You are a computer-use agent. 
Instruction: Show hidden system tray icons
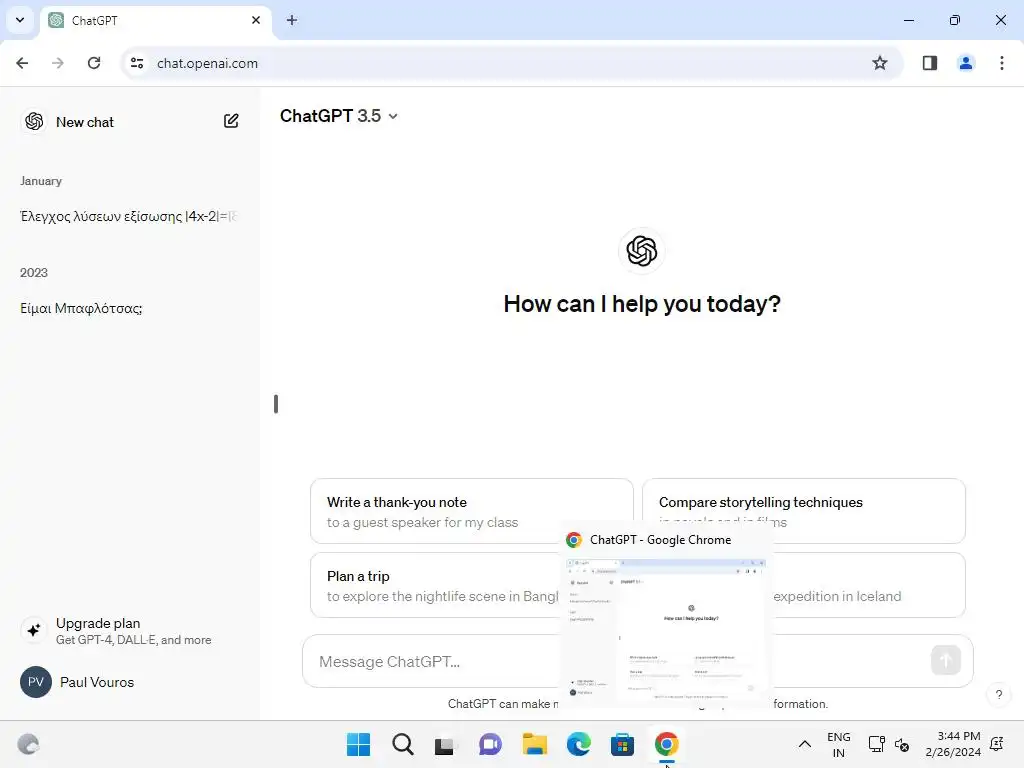tap(805, 744)
